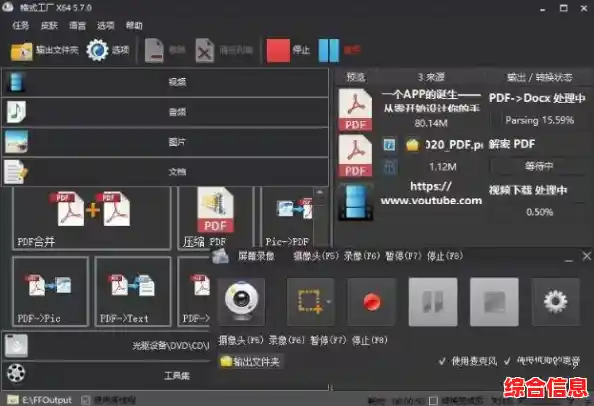Expand the 视频 video category
The height and width of the screenshot is (406, 594).
click(165, 82)
